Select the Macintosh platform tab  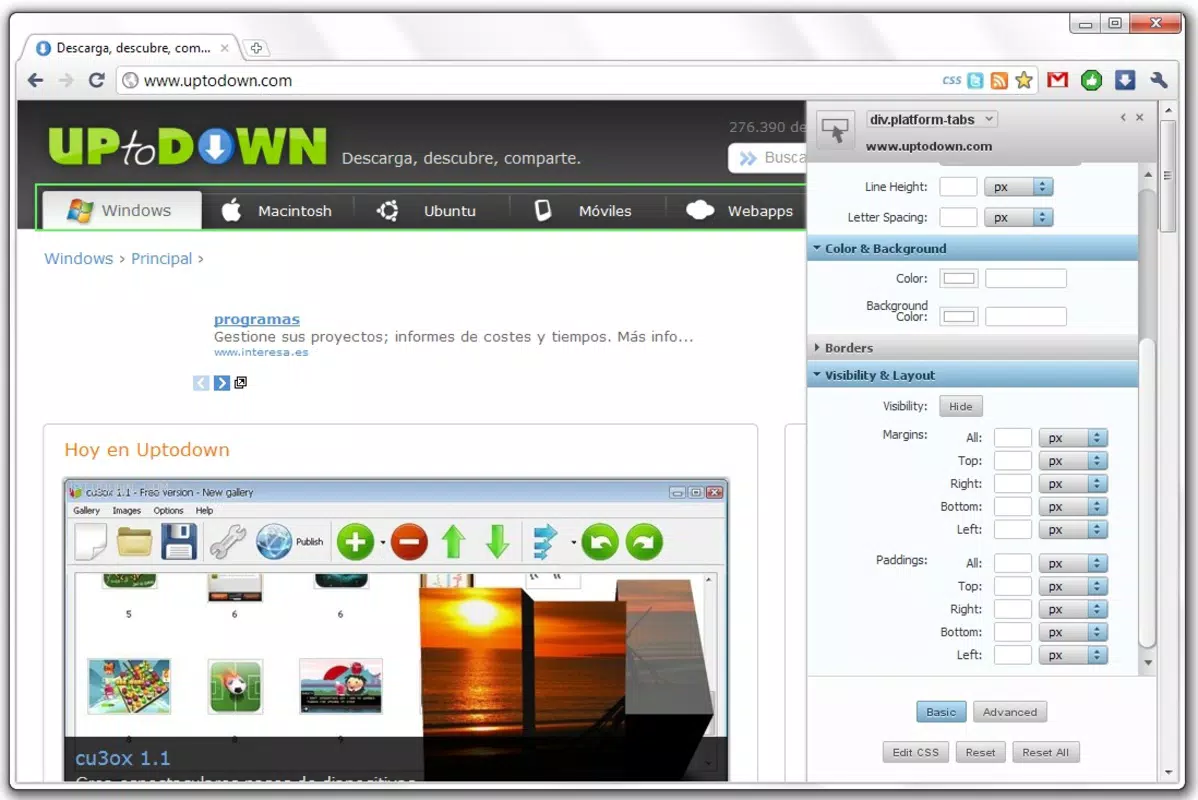(x=277, y=210)
